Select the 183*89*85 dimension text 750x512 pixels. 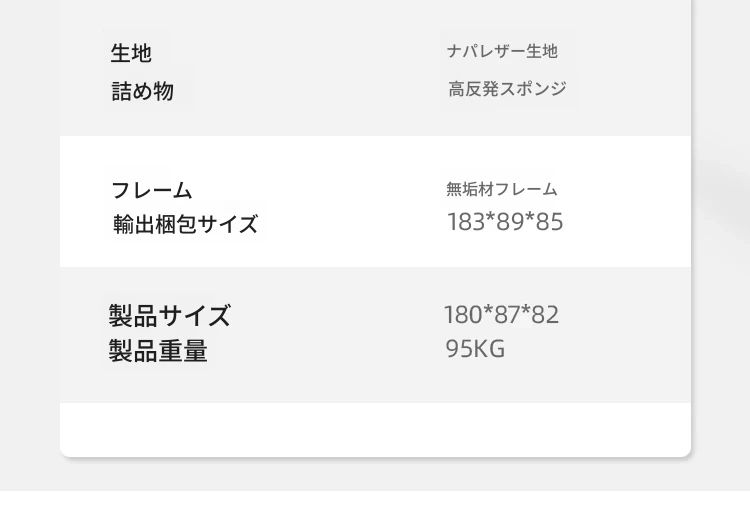505,222
